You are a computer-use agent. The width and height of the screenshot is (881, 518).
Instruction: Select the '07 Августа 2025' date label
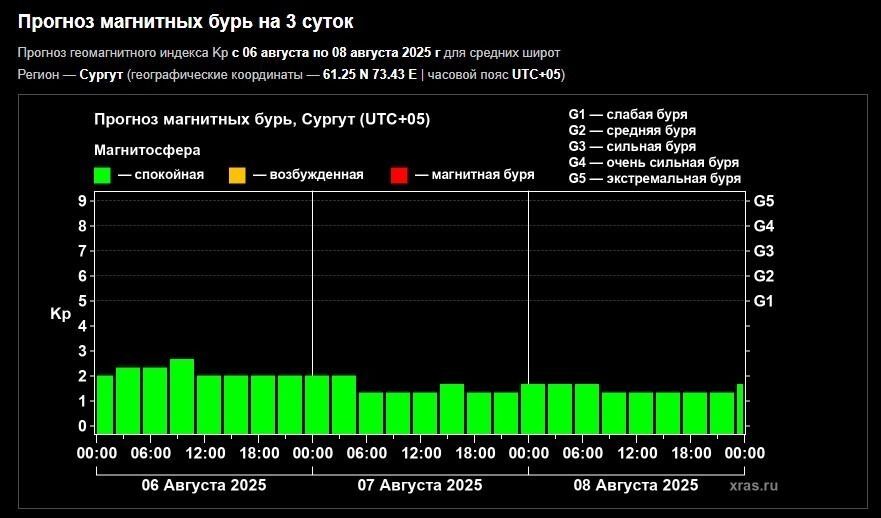(420, 485)
